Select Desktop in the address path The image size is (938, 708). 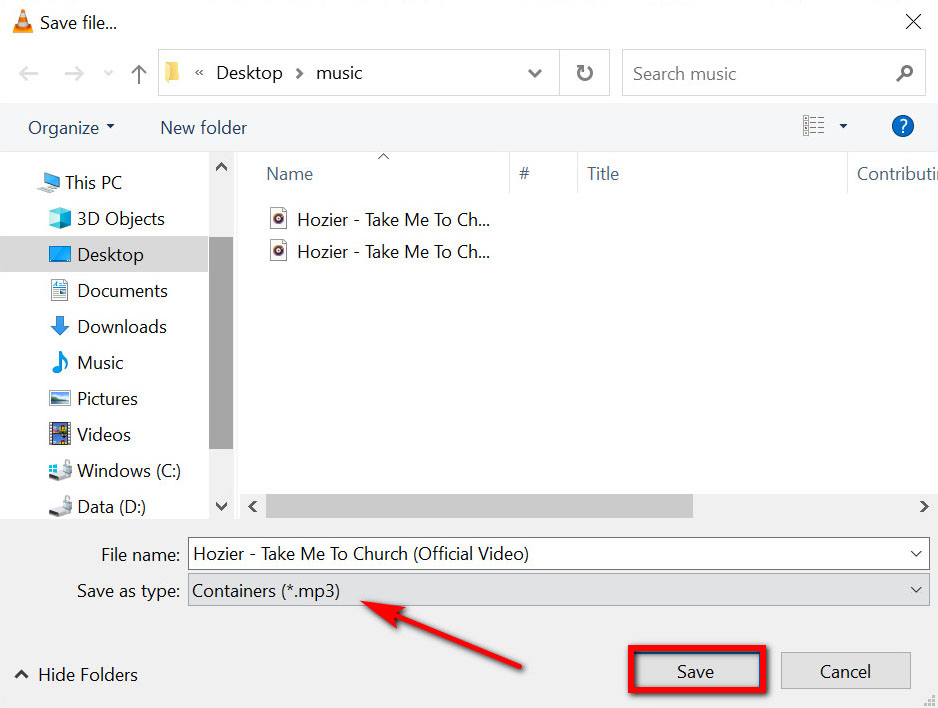[249, 73]
